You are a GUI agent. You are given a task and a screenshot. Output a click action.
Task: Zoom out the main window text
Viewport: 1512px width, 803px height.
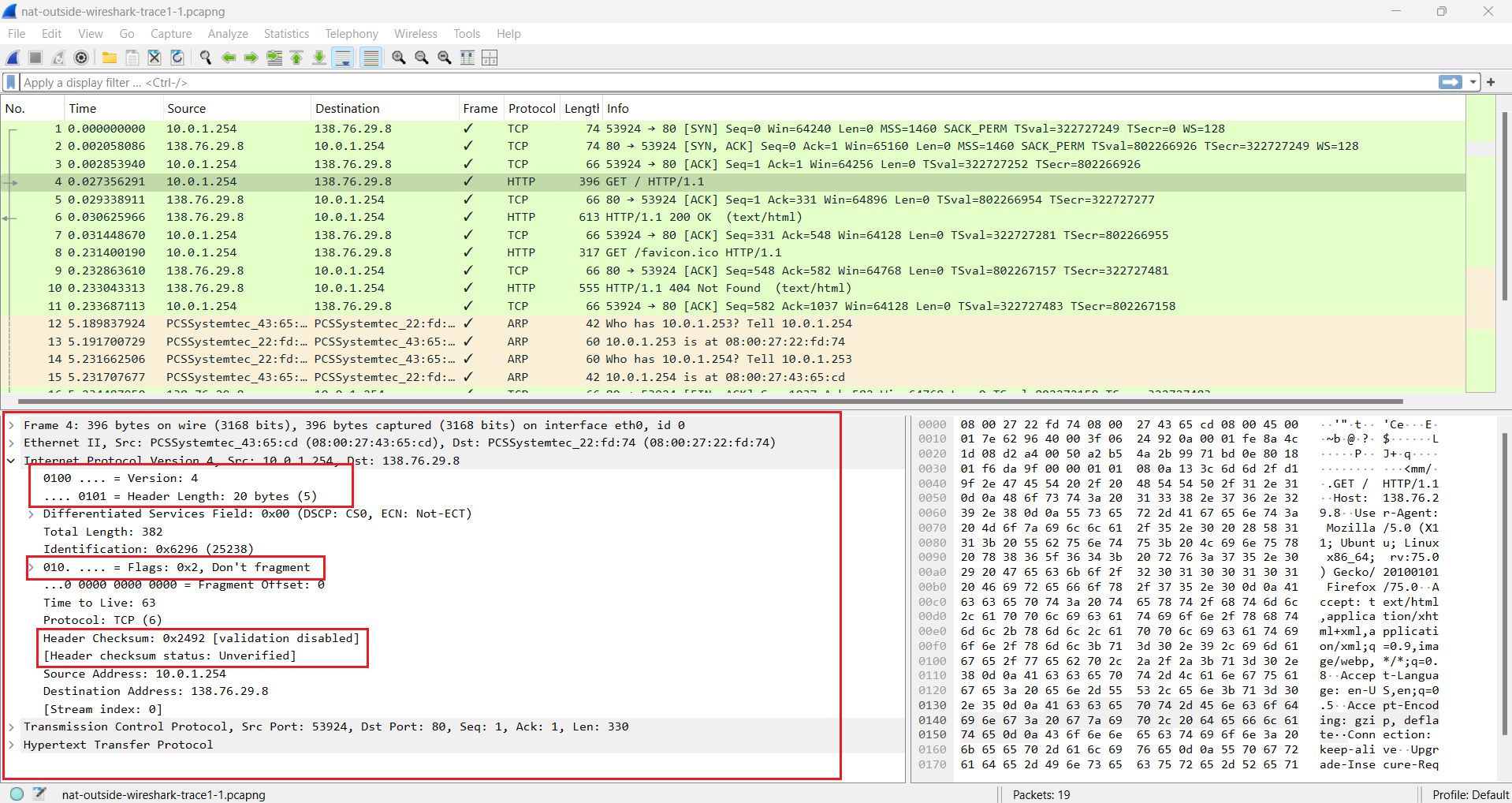tap(422, 58)
